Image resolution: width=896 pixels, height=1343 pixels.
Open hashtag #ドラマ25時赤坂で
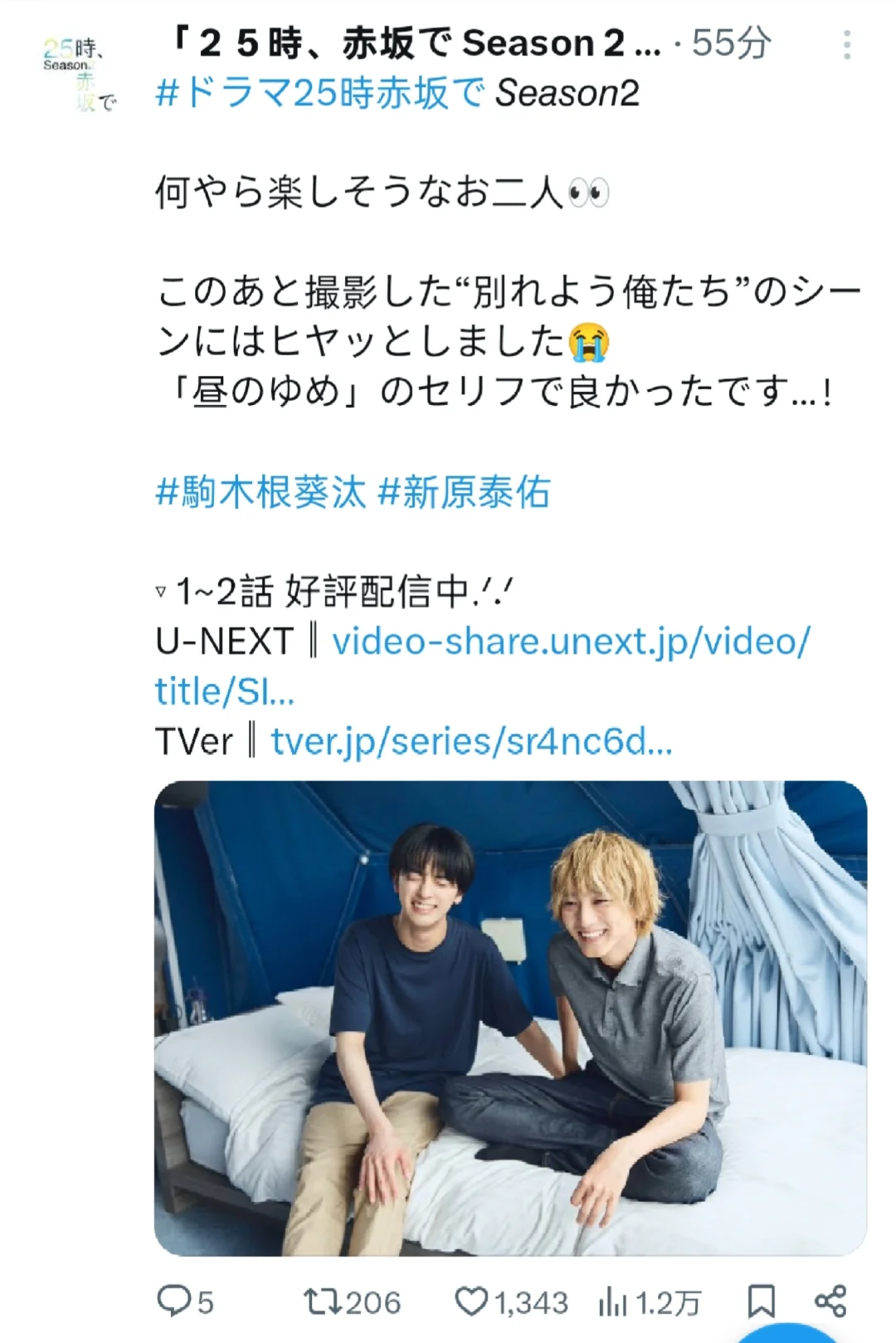320,93
